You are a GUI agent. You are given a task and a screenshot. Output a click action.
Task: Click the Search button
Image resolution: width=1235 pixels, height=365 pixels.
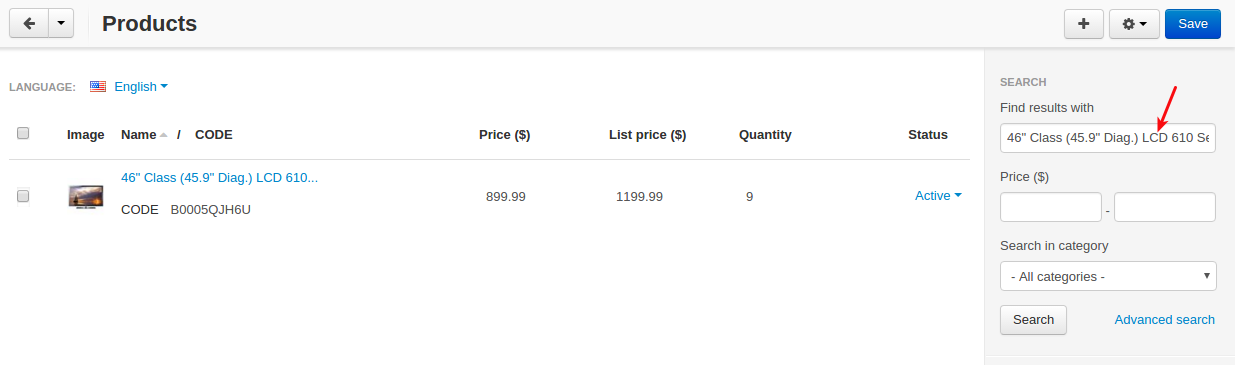[x=1033, y=320]
